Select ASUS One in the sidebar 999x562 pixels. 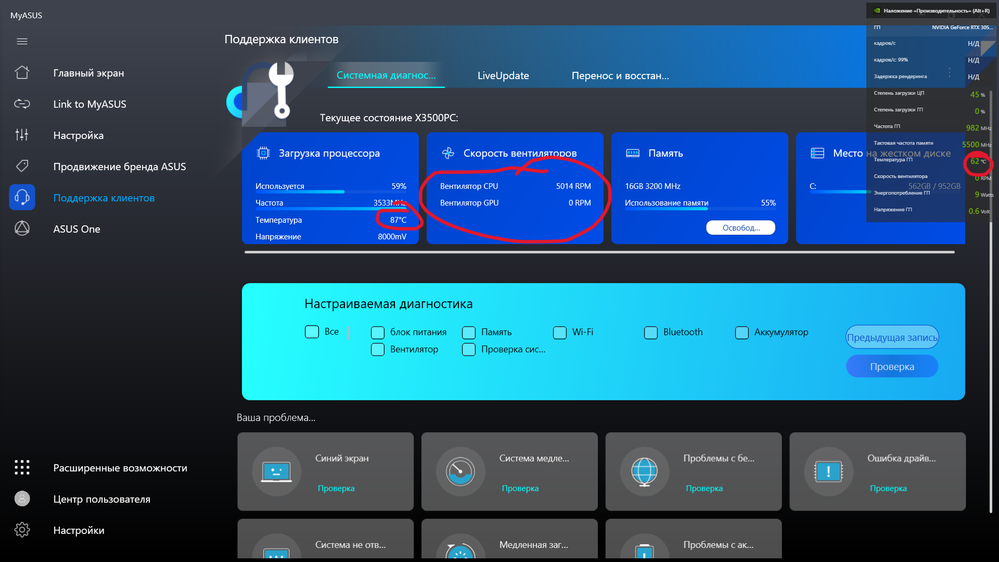(76, 229)
